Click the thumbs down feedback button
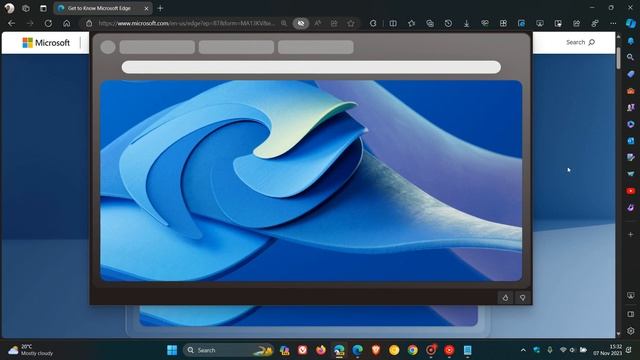This screenshot has width=640, height=360. 522,298
